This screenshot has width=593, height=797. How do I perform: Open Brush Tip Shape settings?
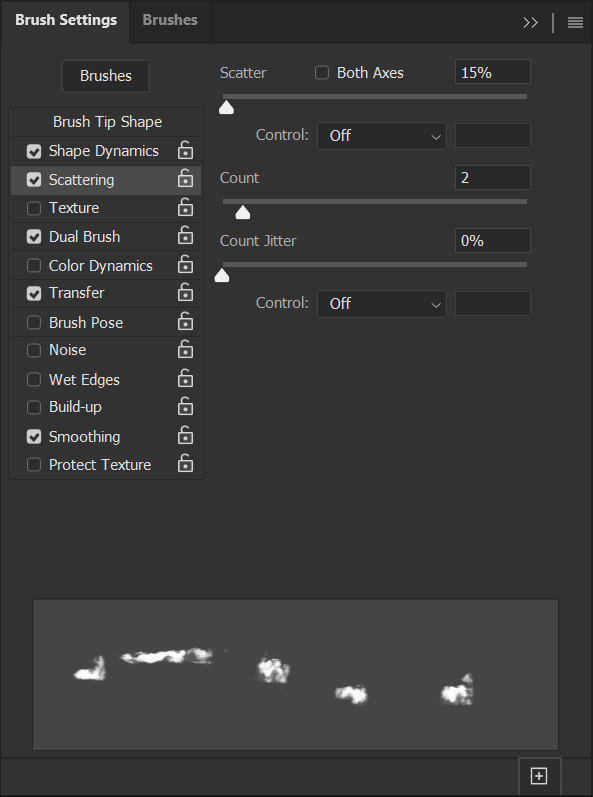pos(107,122)
